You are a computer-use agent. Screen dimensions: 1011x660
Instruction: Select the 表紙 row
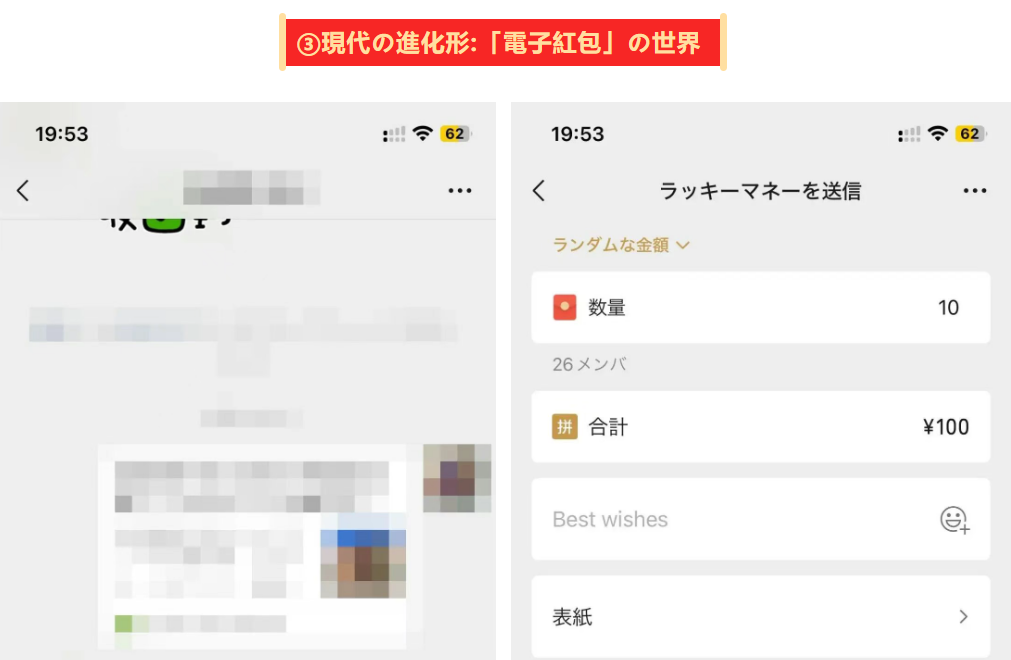pyautogui.click(x=761, y=617)
